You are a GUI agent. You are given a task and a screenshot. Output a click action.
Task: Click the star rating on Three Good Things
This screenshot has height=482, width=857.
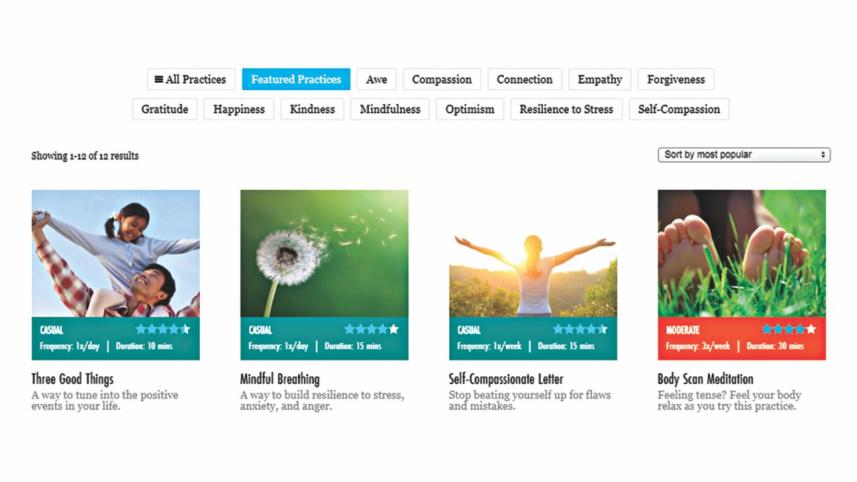tap(163, 329)
